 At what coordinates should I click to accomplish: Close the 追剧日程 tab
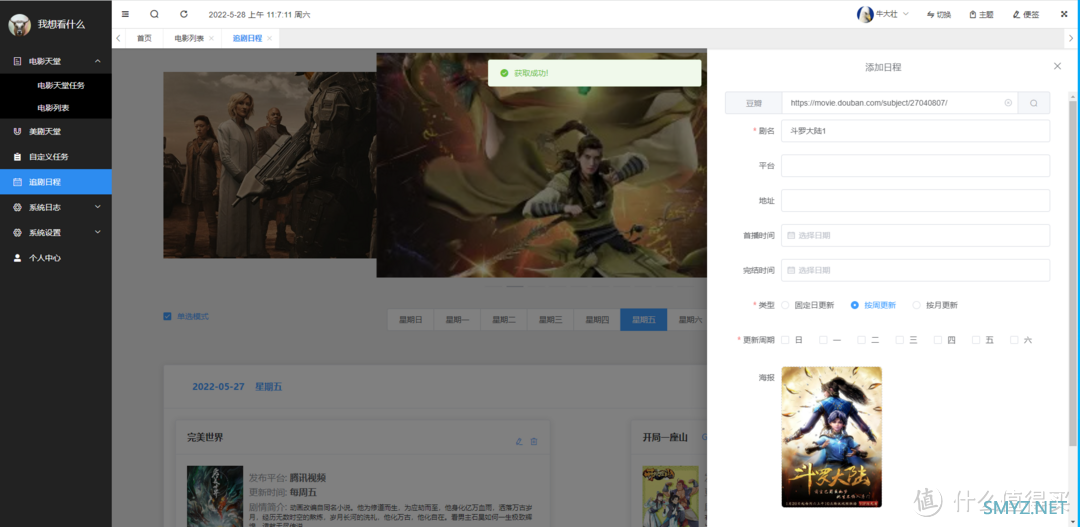(x=269, y=39)
